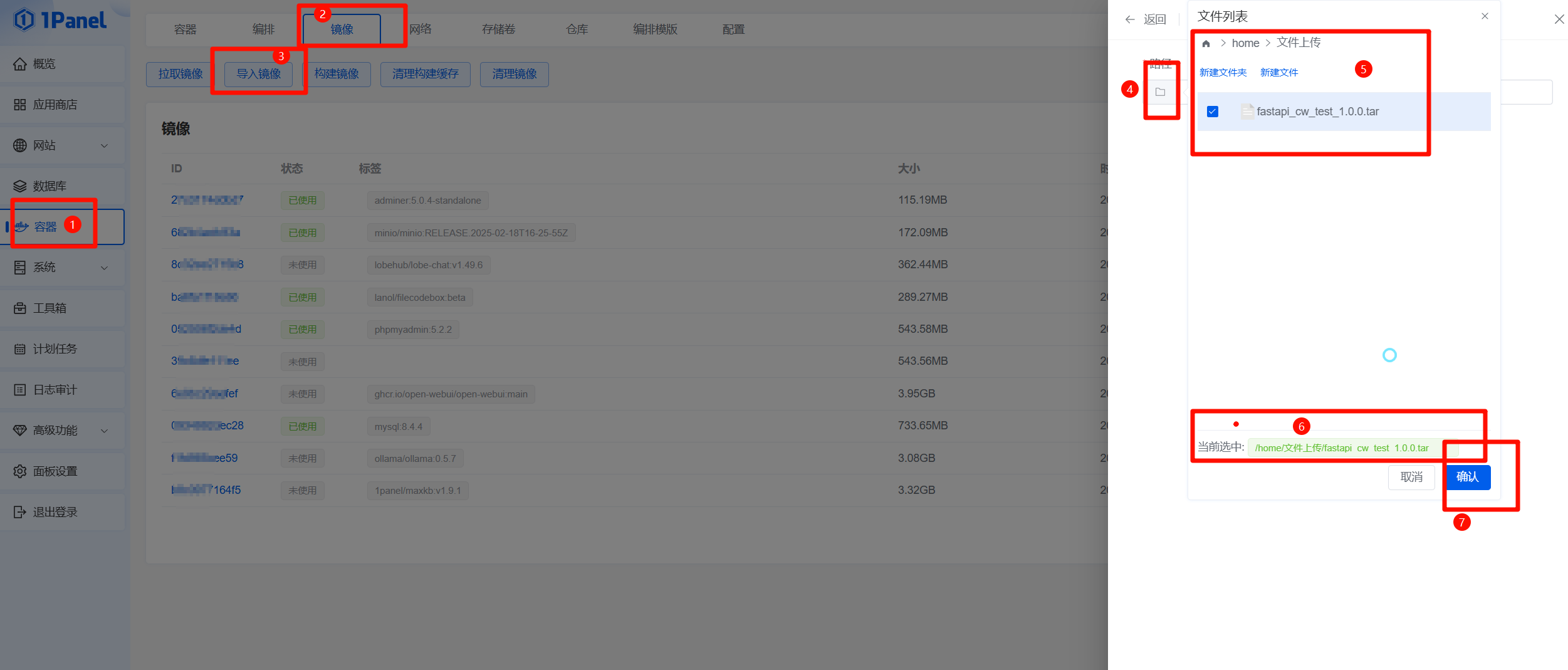Open the 1Panel logo home link
The width and height of the screenshot is (1568, 670).
pyautogui.click(x=60, y=20)
